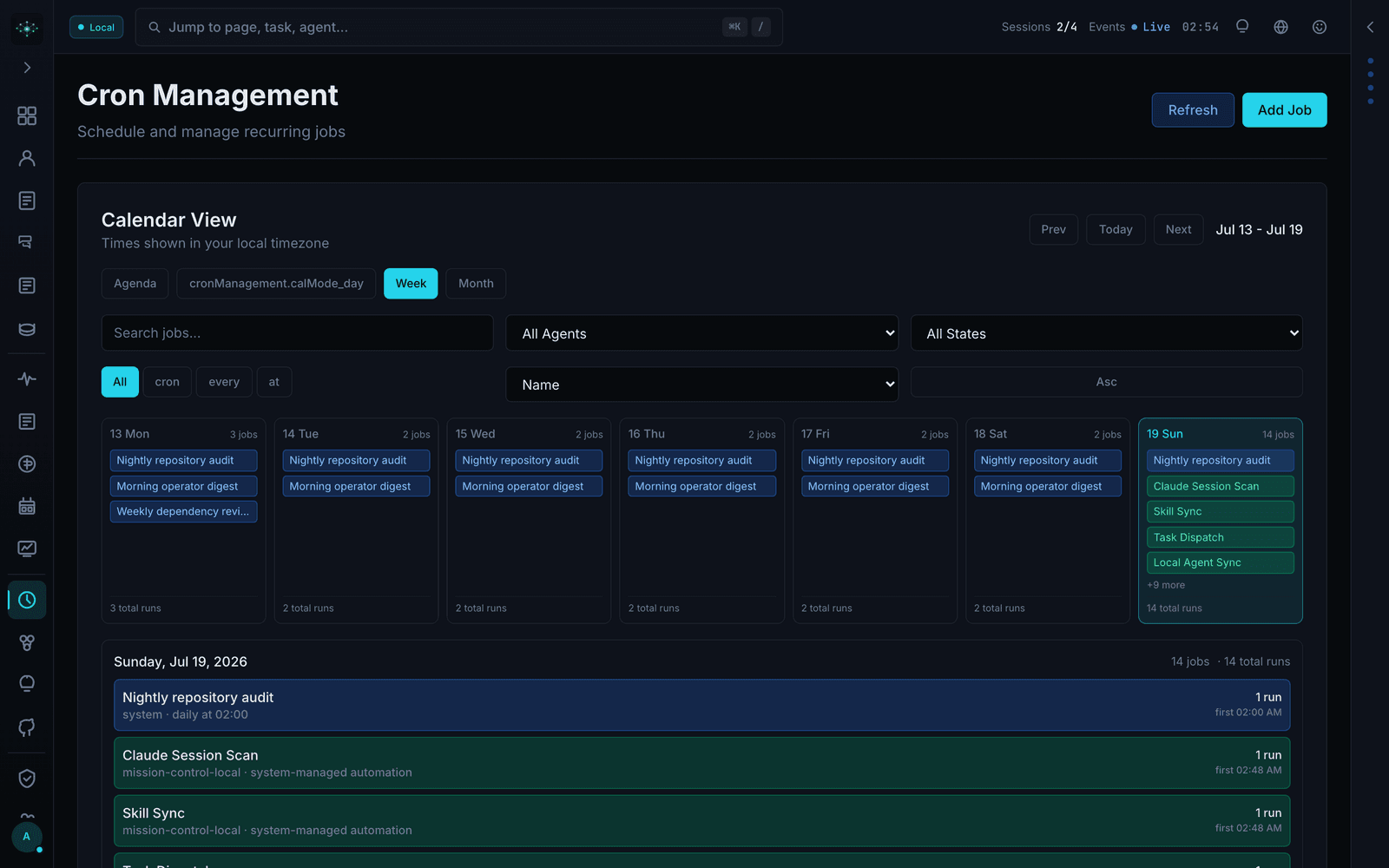Go to the Next week
1389x868 pixels.
point(1178,230)
